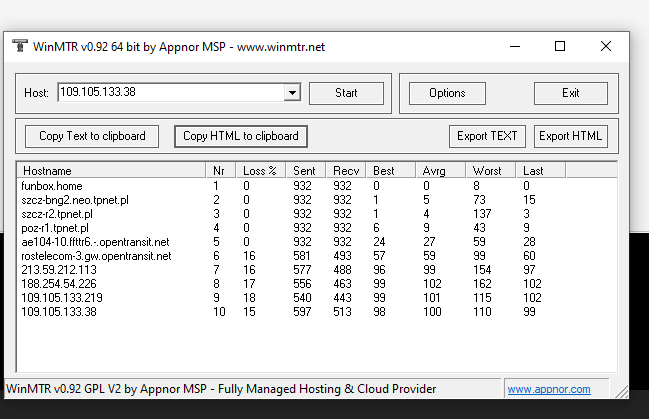This screenshot has height=419, width=649.
Task: Click the Recv column header
Action: pos(346,171)
